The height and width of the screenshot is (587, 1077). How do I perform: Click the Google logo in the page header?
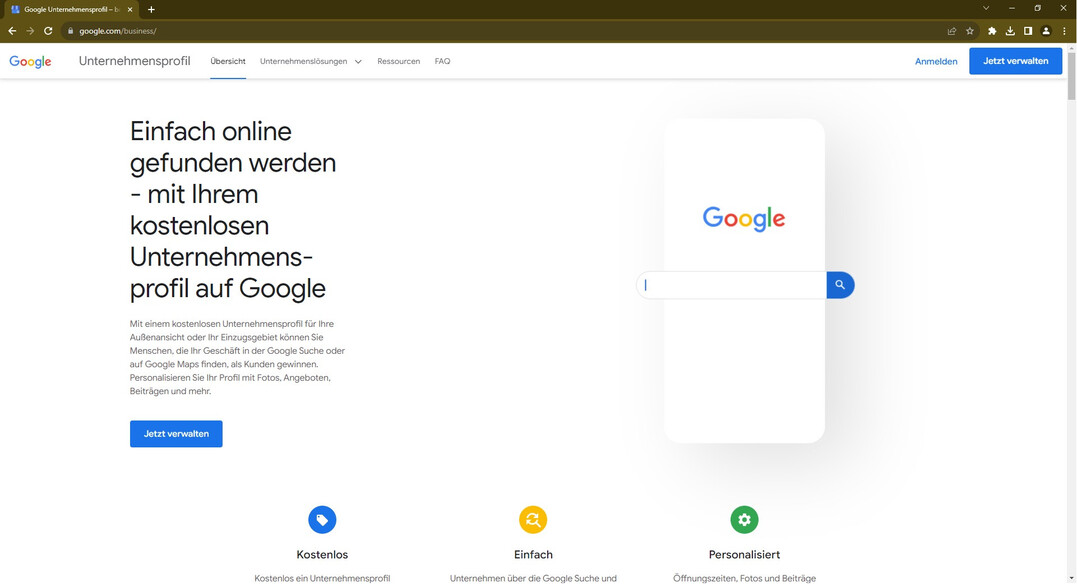click(x=30, y=62)
